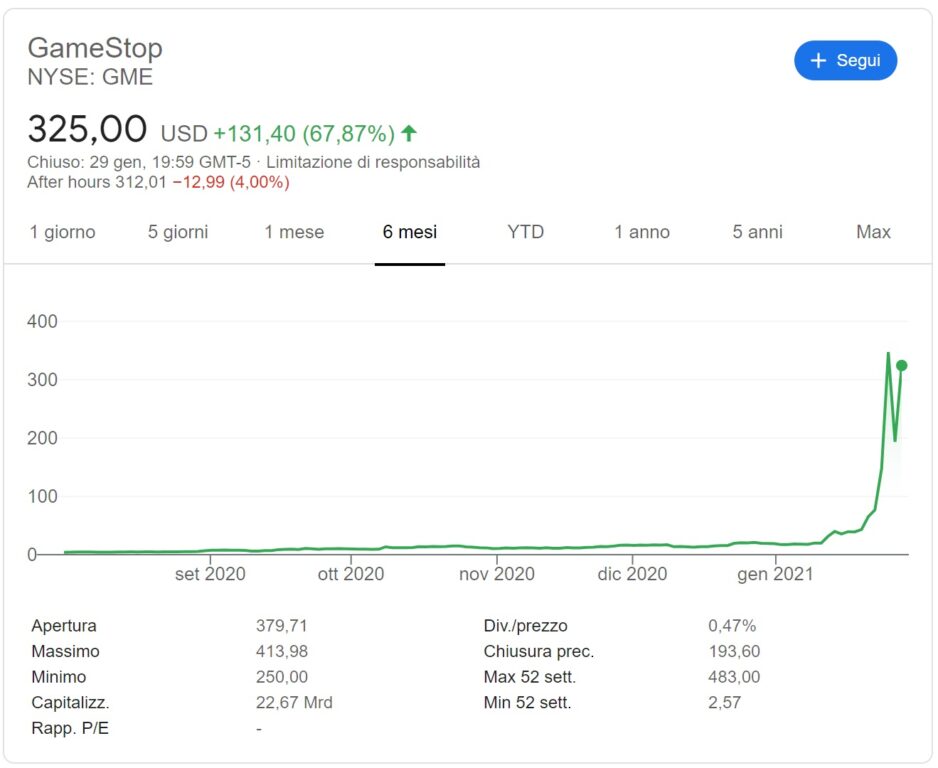This screenshot has height=768, width=938.
Task: Click the plus icon in Segui button
Action: click(818, 60)
